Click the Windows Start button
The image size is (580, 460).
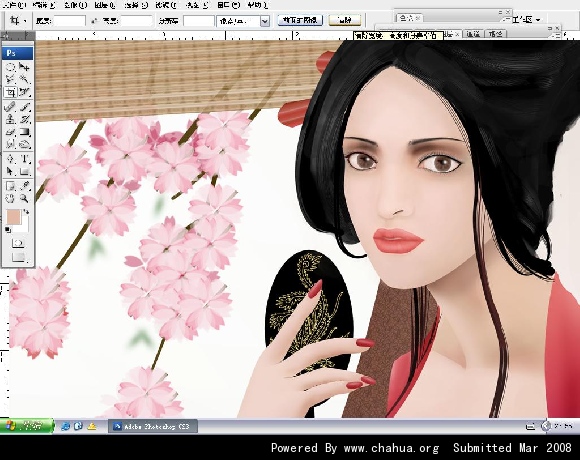(x=27, y=426)
